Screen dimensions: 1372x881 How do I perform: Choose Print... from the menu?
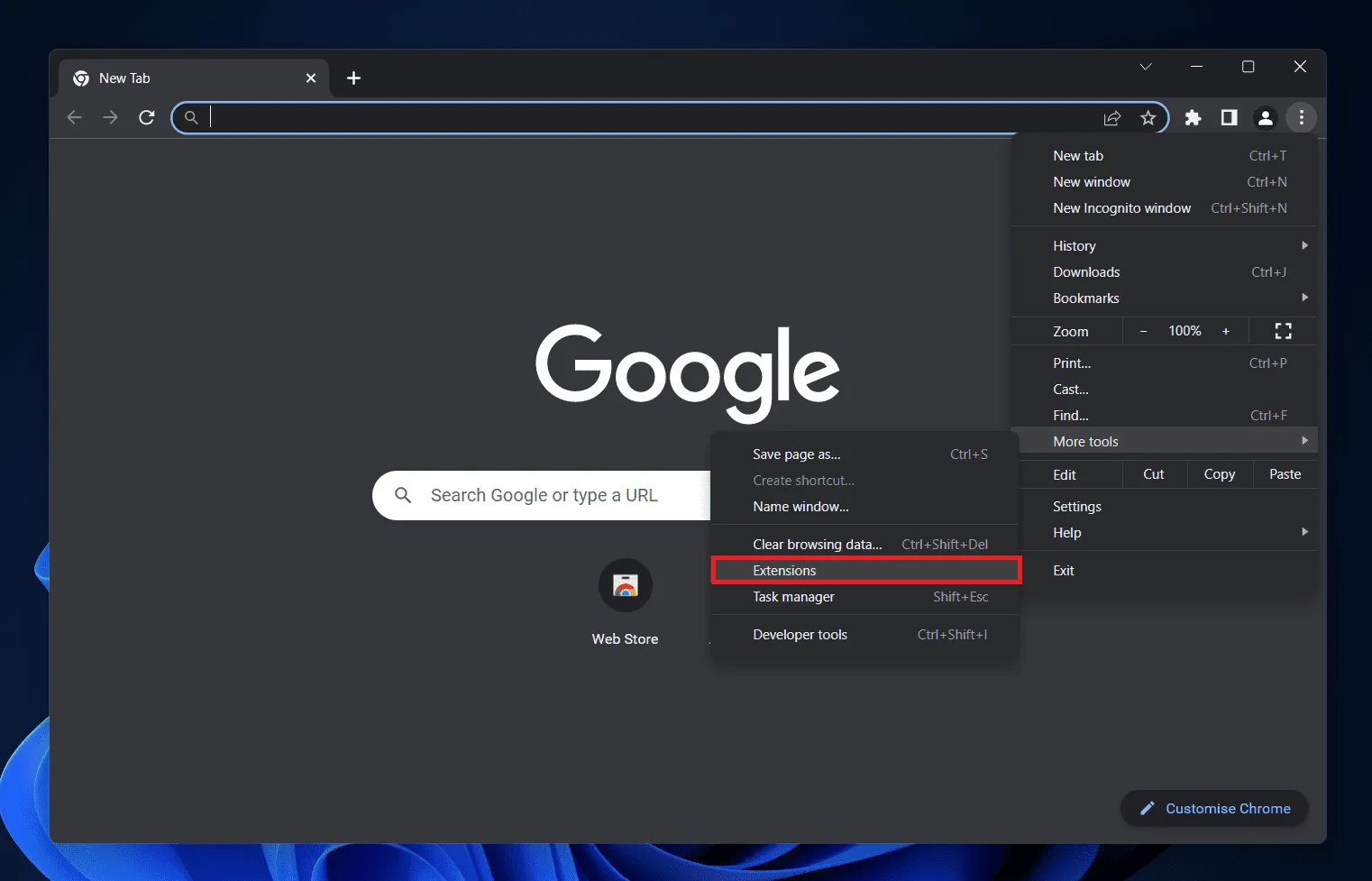(1164, 363)
